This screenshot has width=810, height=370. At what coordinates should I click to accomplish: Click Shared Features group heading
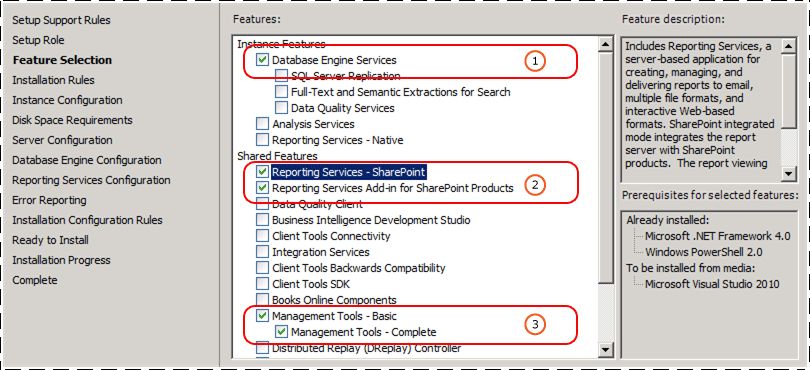click(x=277, y=156)
